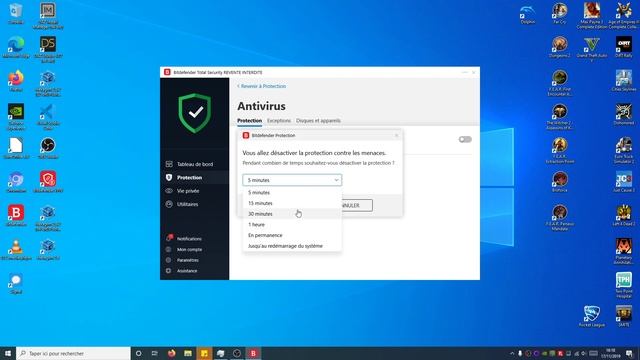
Task: Open the Disques et appareils tab
Action: 318,120
